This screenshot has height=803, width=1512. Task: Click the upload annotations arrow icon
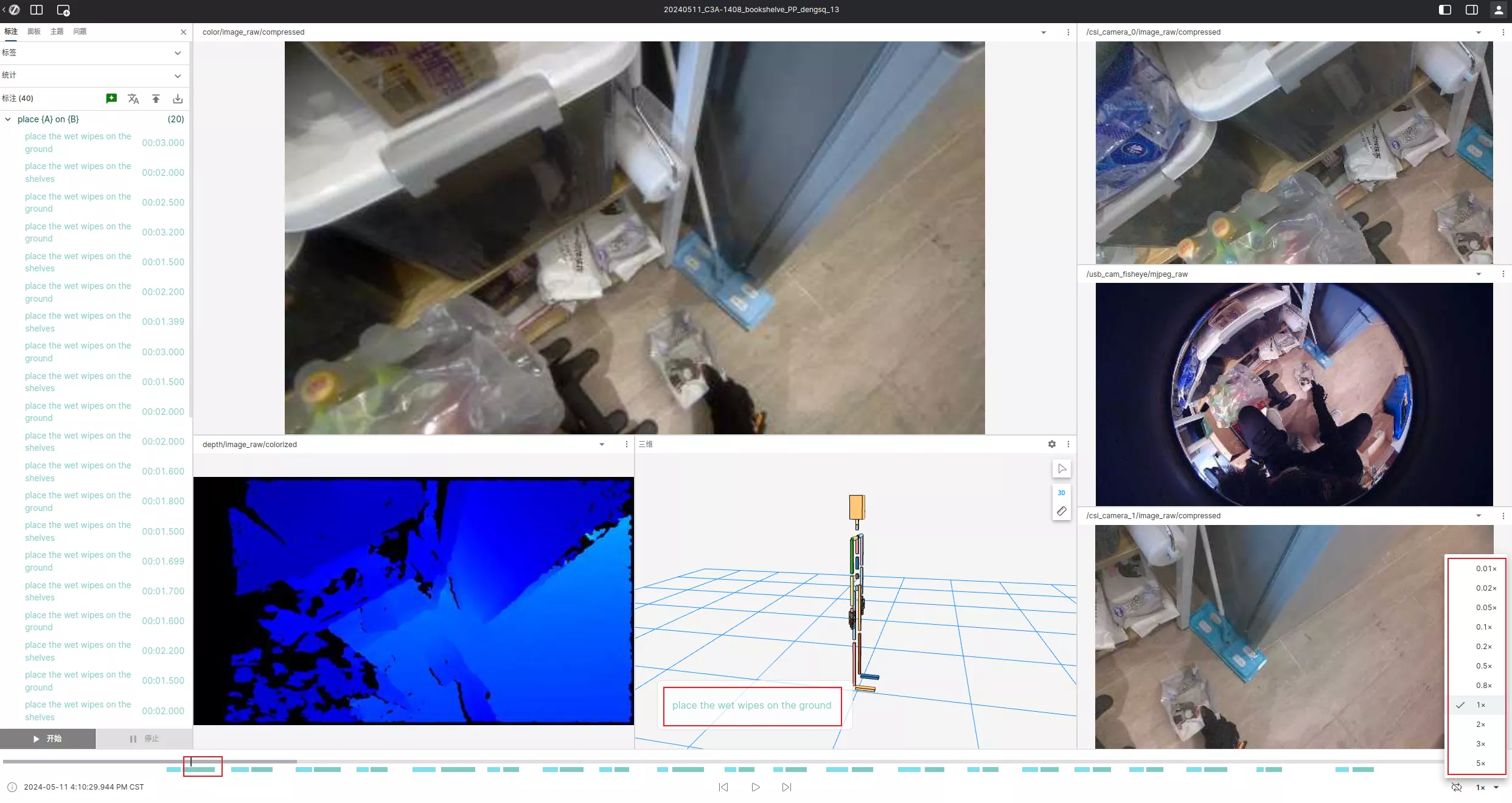click(156, 99)
